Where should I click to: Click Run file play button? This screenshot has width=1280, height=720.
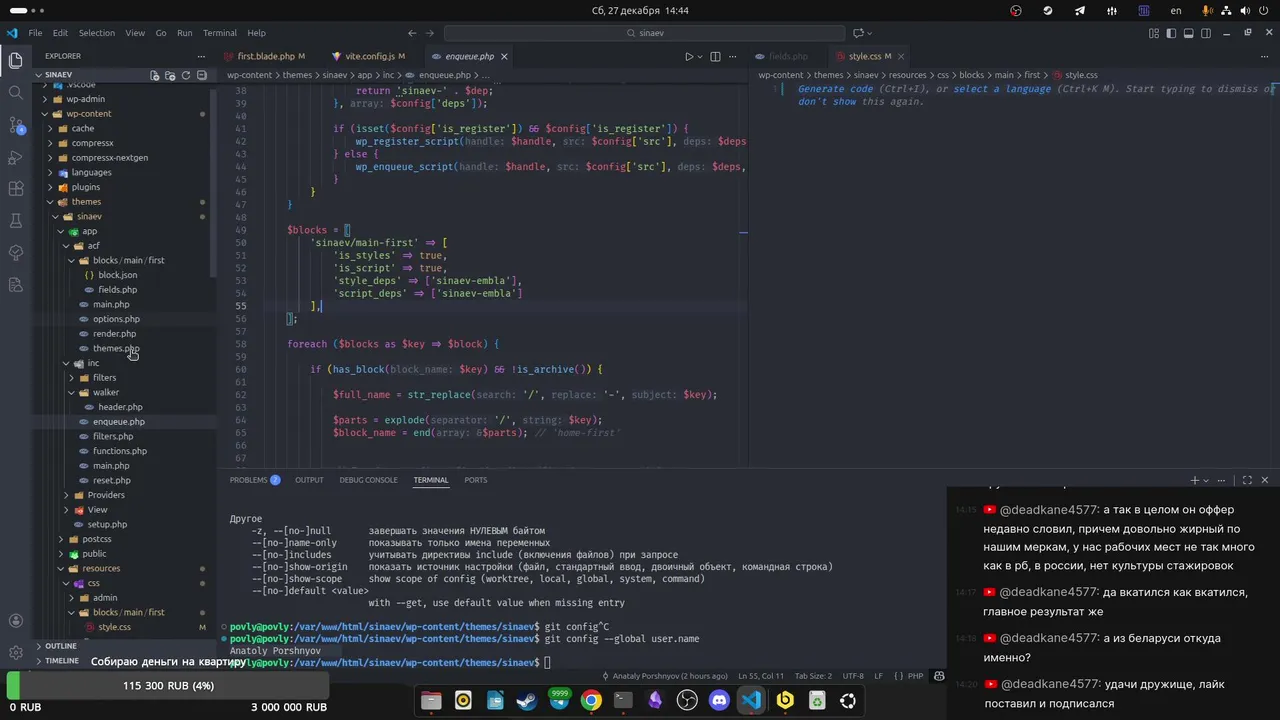pos(689,57)
